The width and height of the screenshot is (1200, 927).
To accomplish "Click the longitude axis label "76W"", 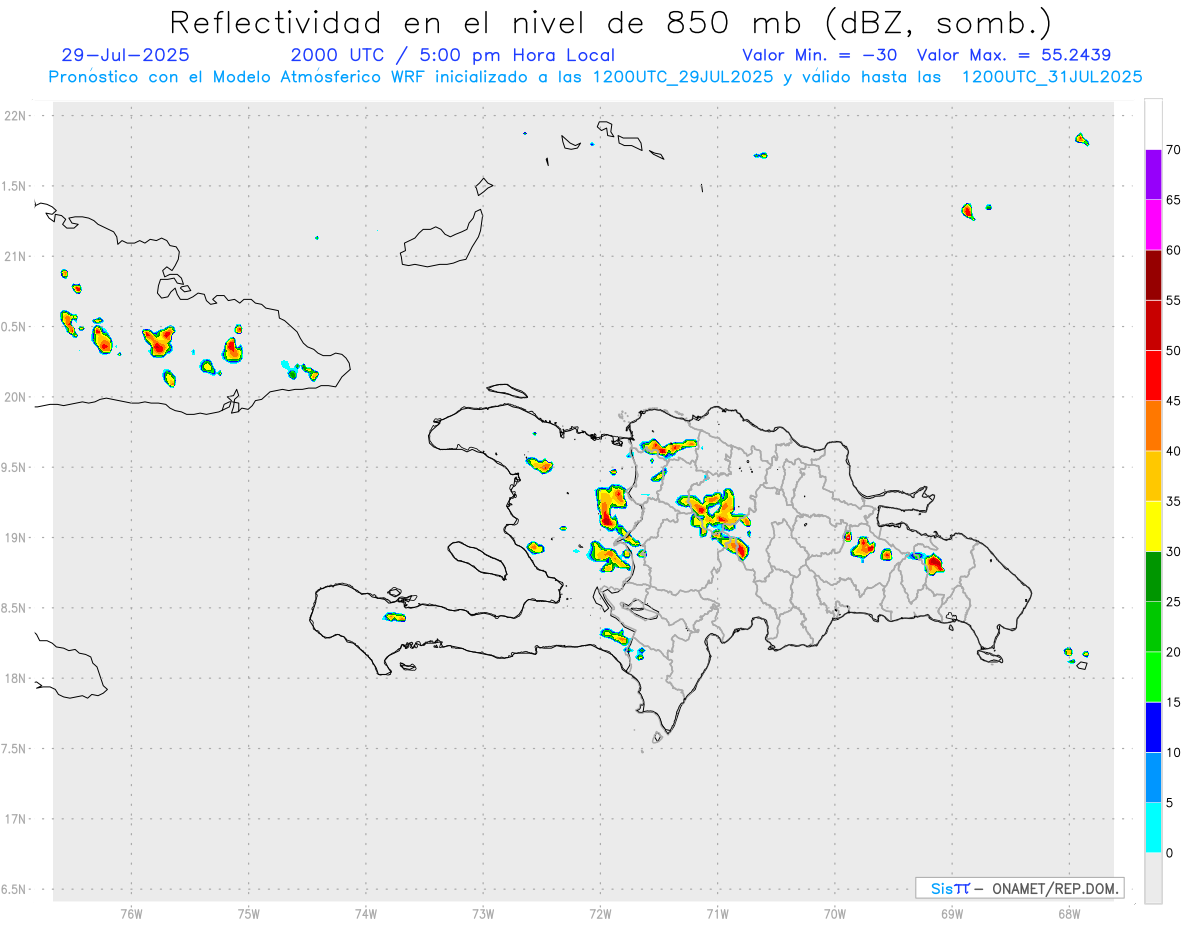I will click(131, 914).
